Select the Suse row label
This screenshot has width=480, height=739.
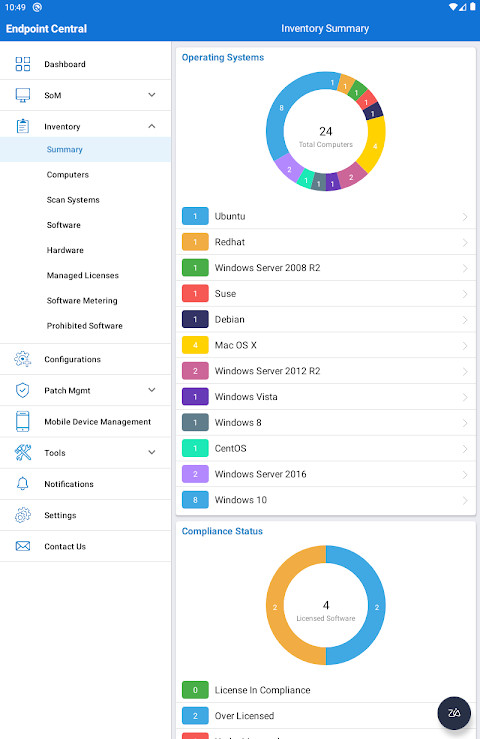(x=225, y=294)
